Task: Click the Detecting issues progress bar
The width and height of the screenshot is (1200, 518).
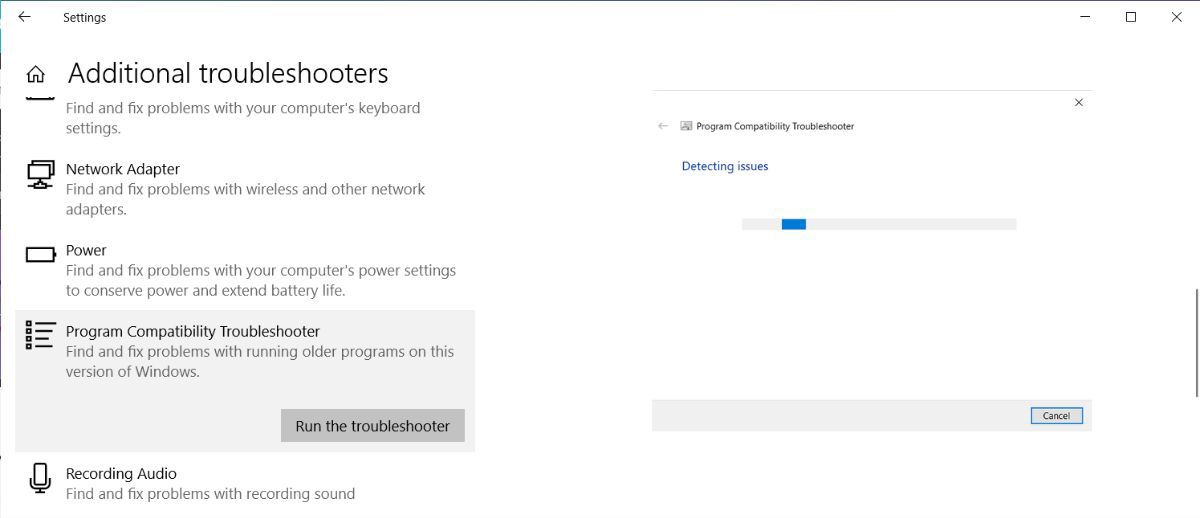Action: click(878, 224)
